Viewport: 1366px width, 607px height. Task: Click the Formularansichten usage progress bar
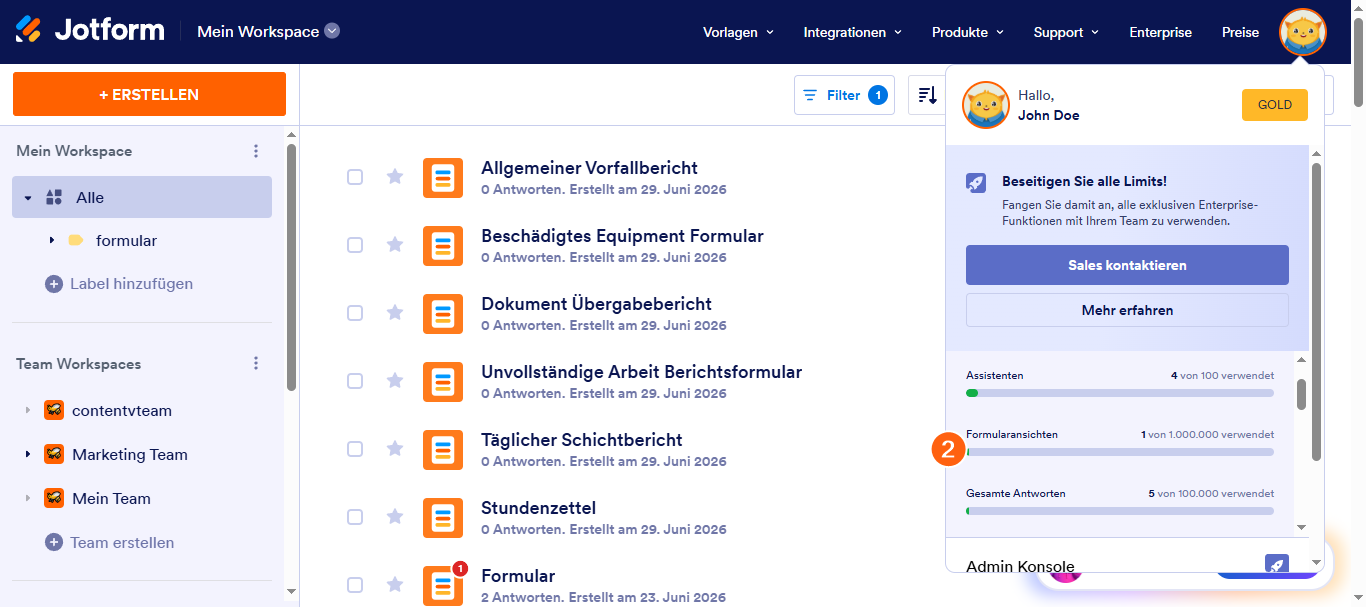(x=1120, y=452)
